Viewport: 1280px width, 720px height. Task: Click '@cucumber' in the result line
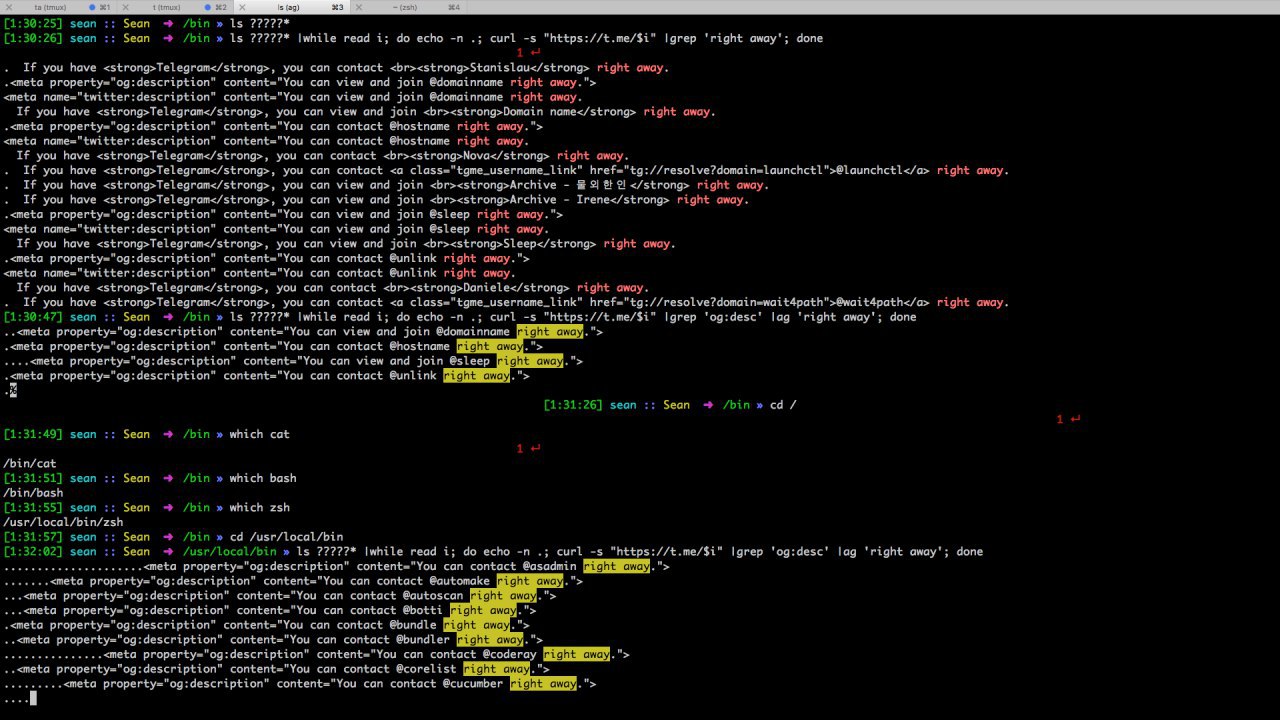click(x=473, y=683)
